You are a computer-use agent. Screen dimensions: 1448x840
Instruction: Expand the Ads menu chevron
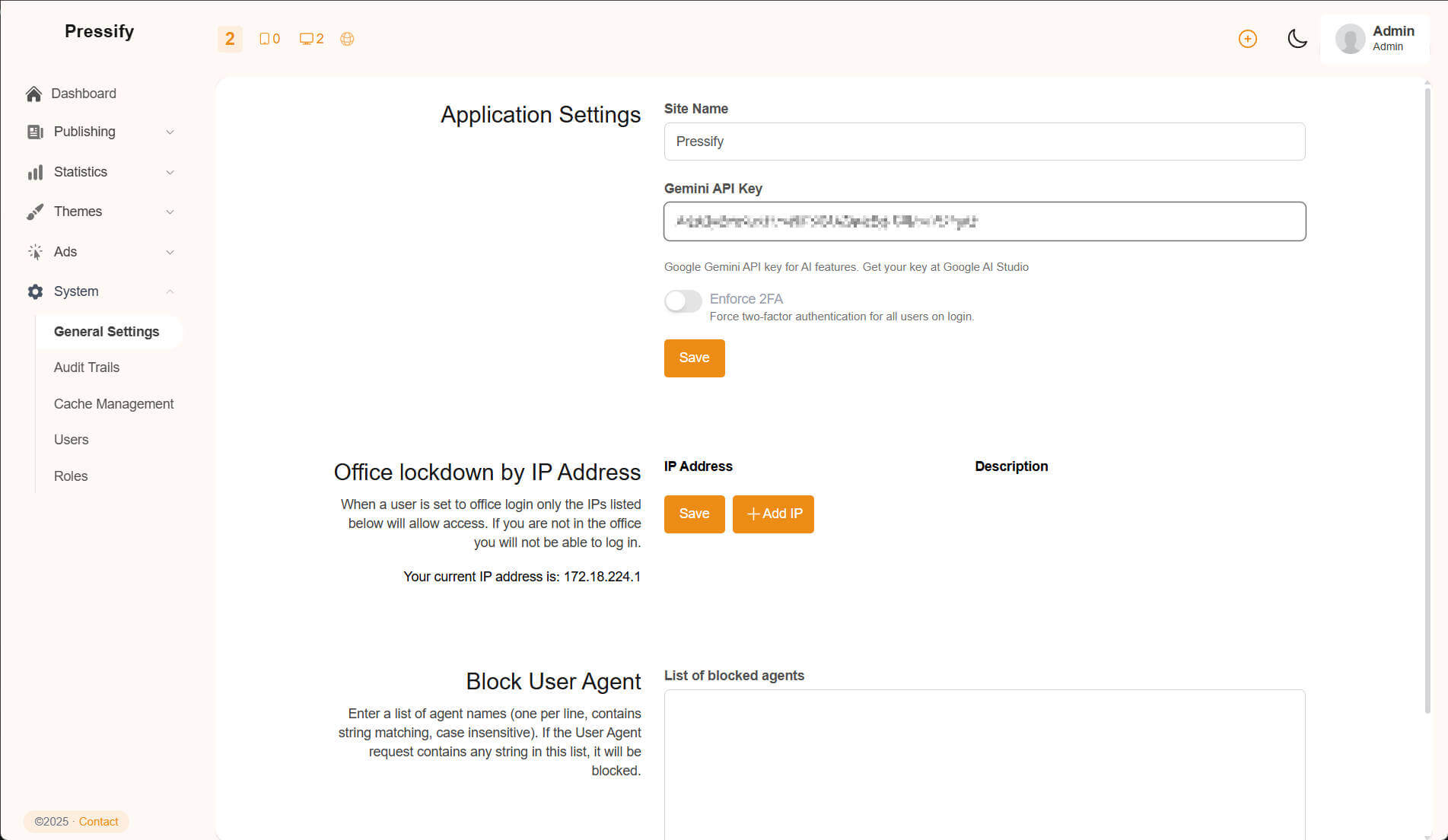click(170, 252)
